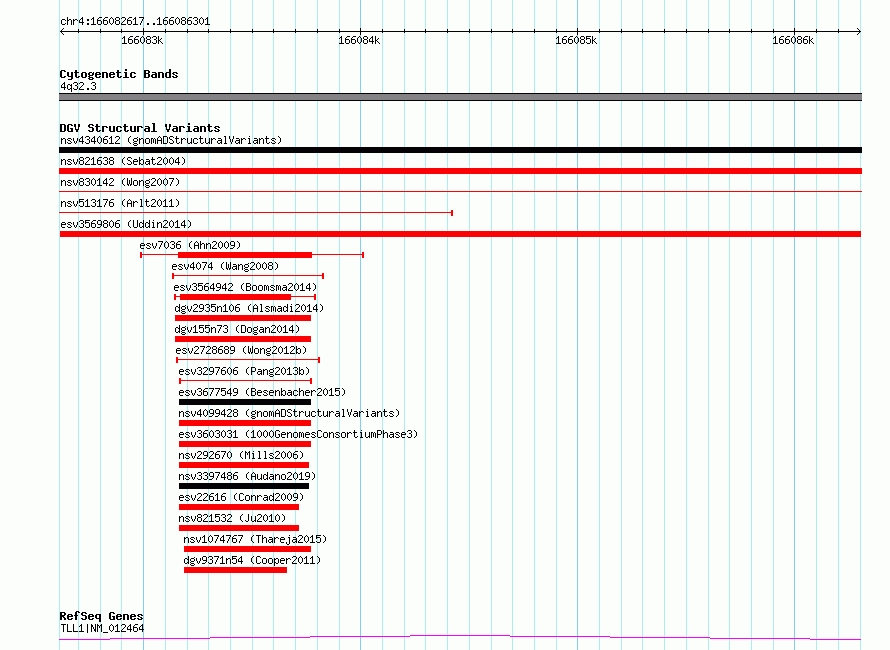Screen dimensions: 890x650
Task: Click the red bar under esv7036 (Ahn2009)
Action: [245, 255]
